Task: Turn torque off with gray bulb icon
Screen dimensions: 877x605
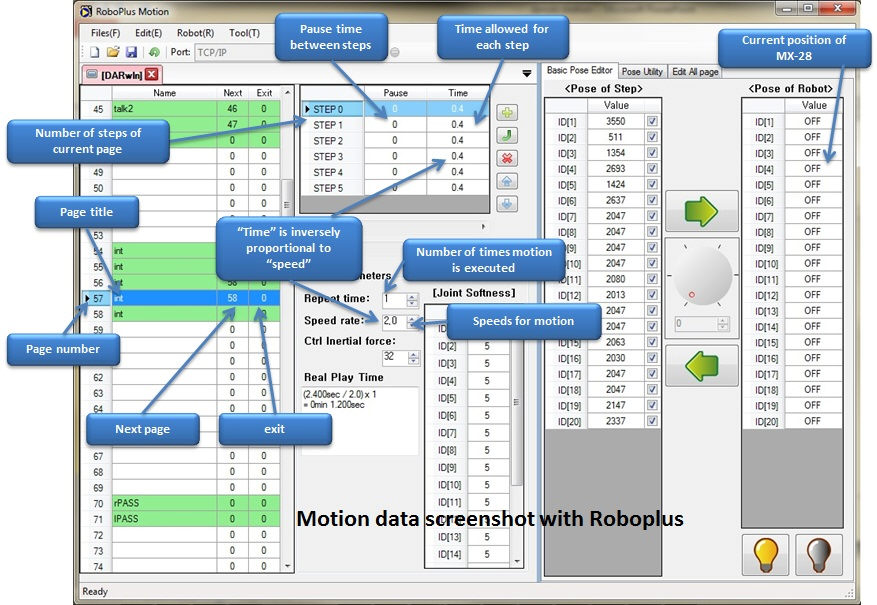Action: point(818,555)
